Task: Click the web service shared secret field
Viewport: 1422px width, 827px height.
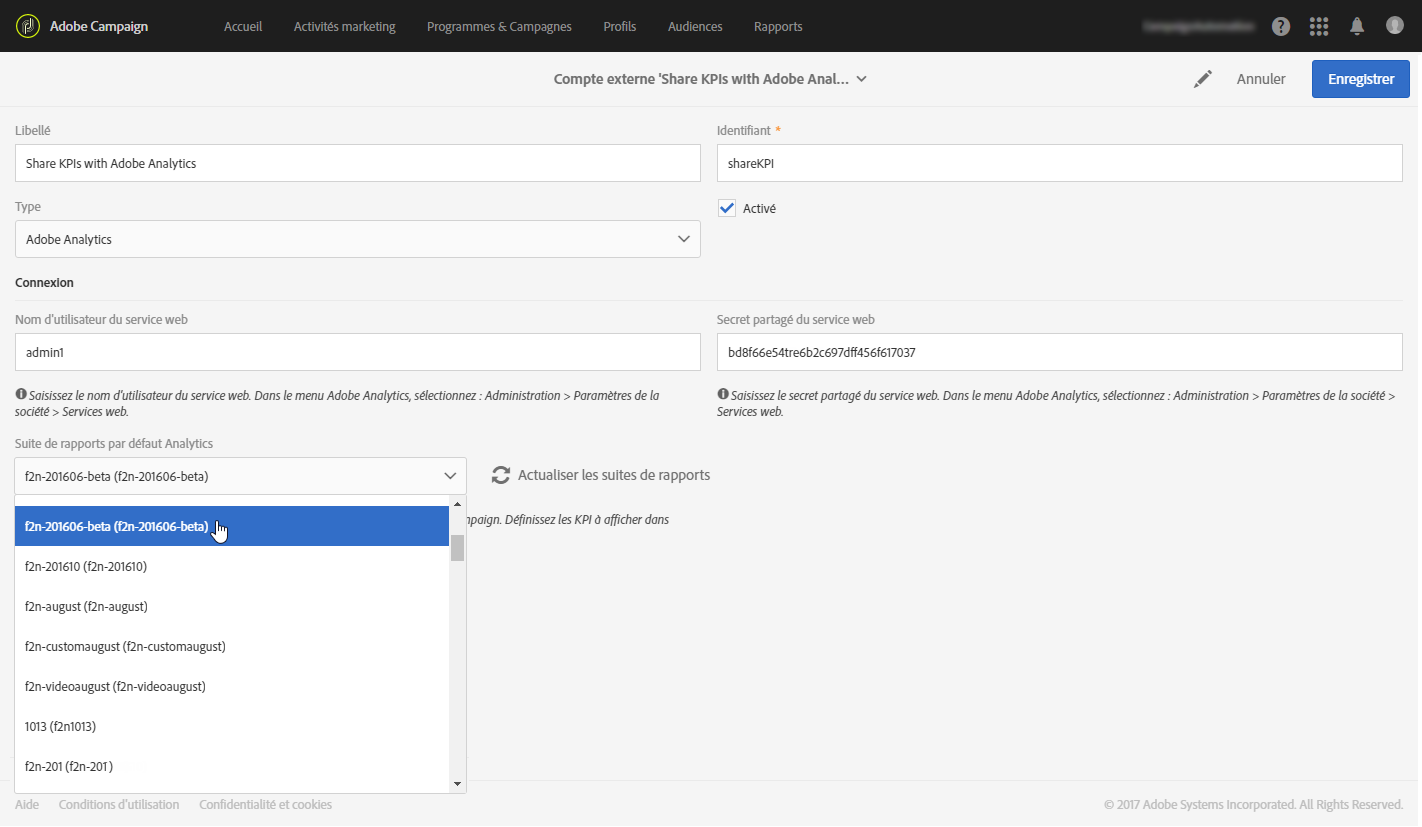Action: pos(1060,352)
